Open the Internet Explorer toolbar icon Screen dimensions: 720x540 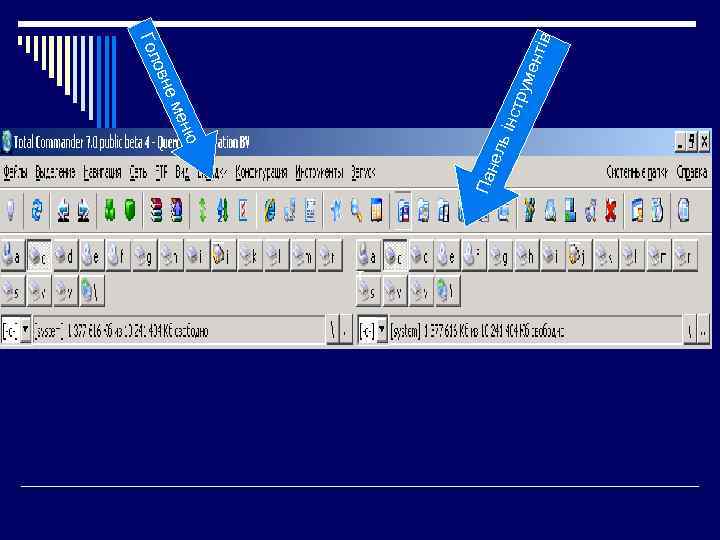[270, 211]
